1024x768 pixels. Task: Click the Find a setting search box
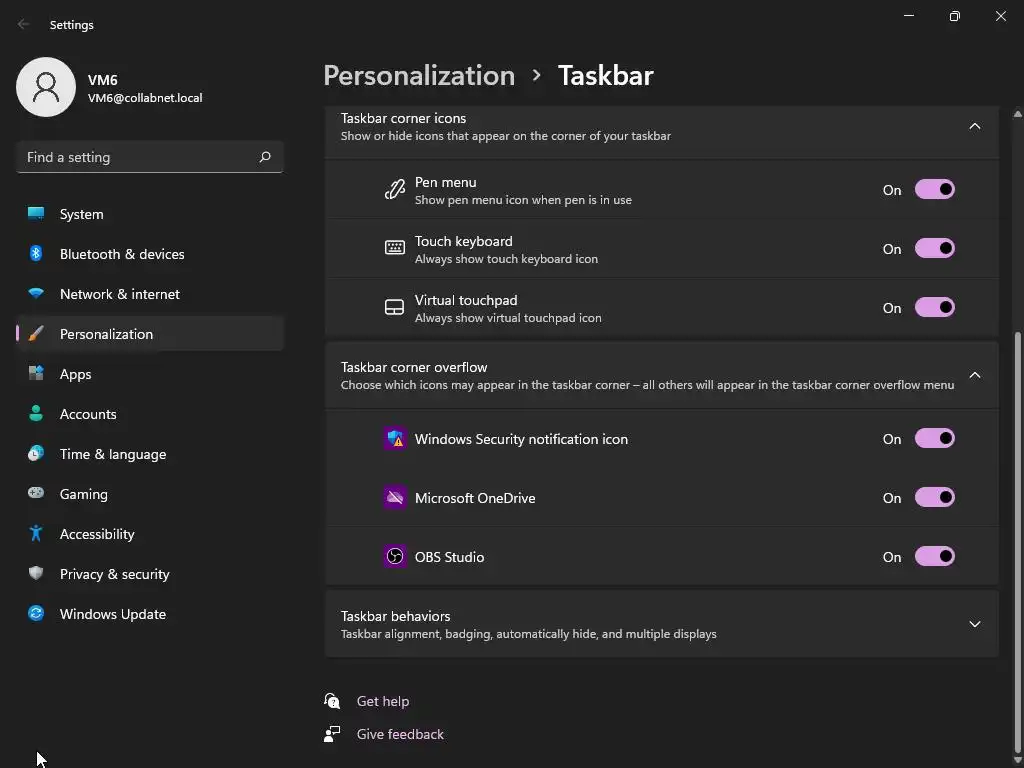(138, 157)
